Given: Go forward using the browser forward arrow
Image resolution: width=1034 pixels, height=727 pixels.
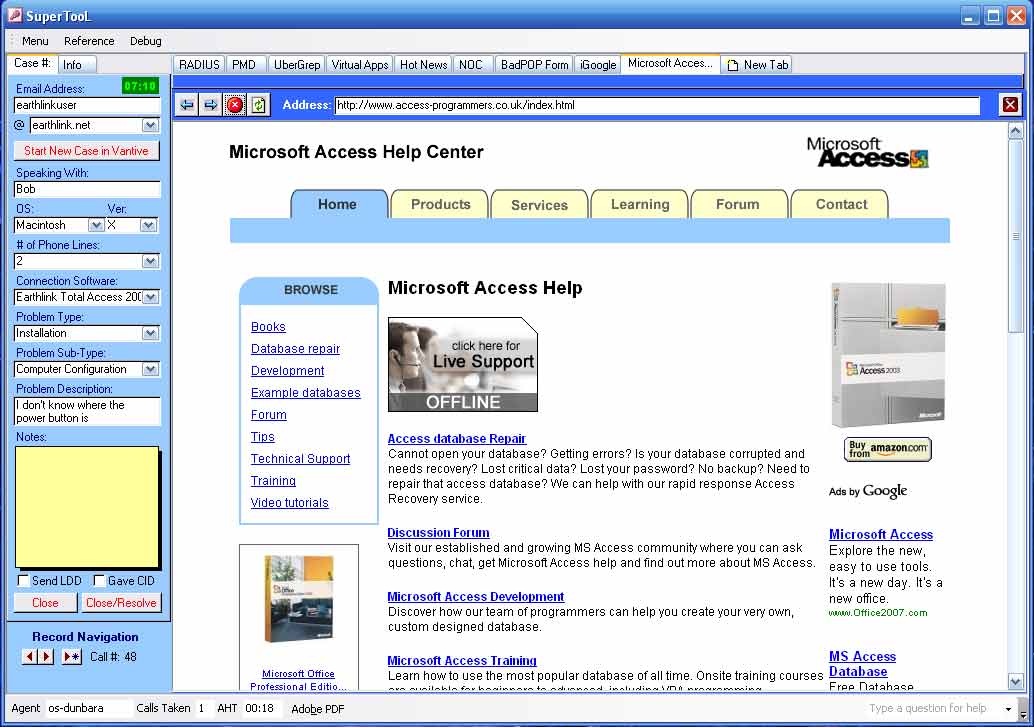Looking at the screenshot, I should (x=210, y=105).
